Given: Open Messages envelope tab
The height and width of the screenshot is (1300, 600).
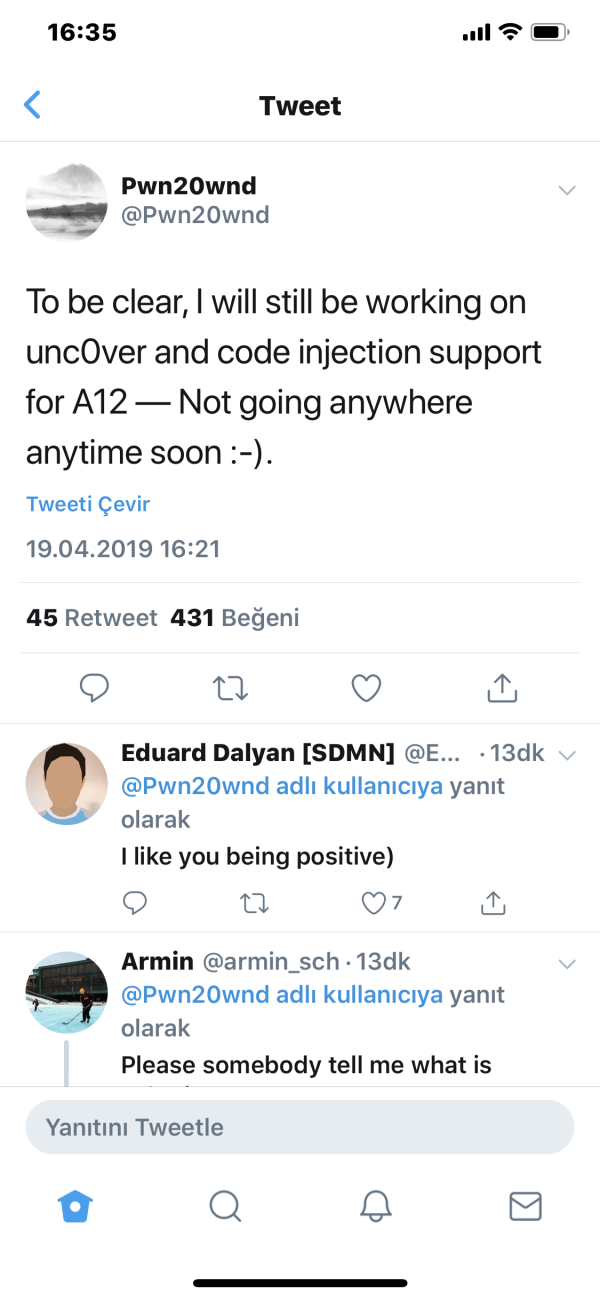Looking at the screenshot, I should (x=525, y=1207).
